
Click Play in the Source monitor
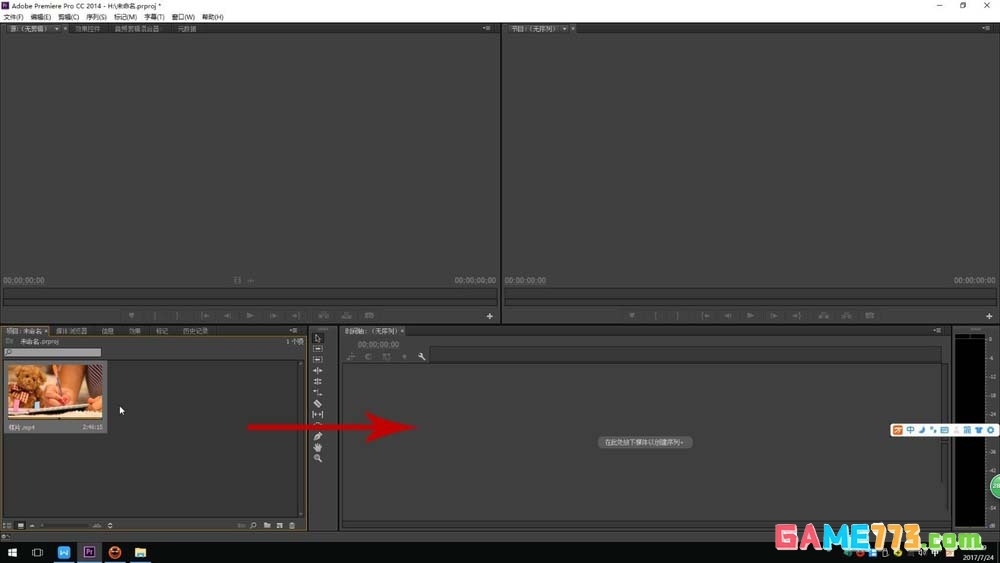(250, 316)
